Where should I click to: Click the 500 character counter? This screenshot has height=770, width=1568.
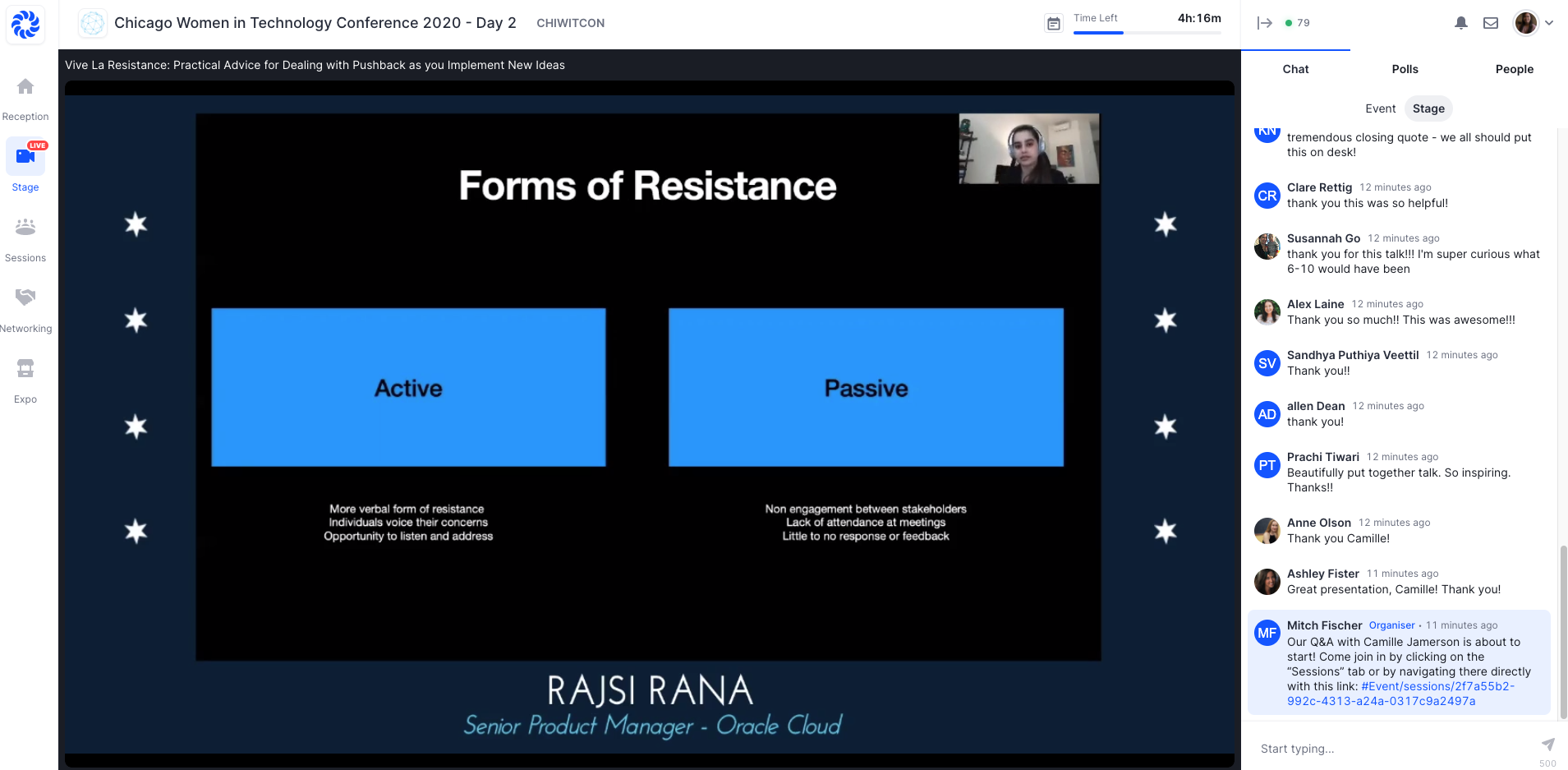tap(1547, 763)
